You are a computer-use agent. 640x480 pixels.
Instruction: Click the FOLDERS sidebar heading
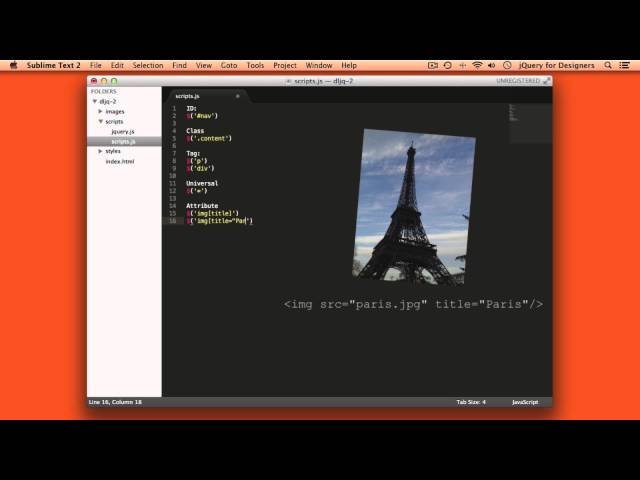104,91
